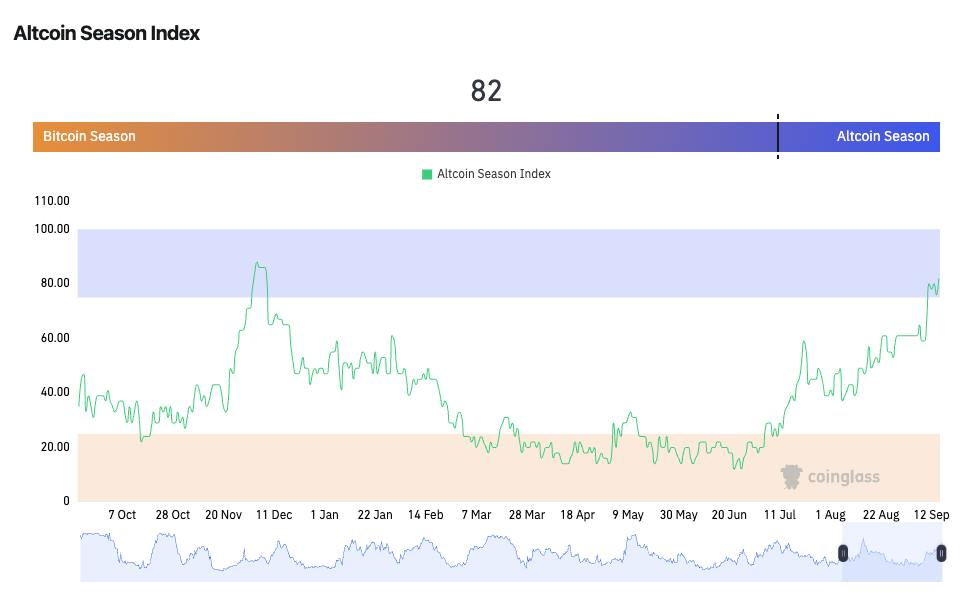Screen dimensions: 961x600
Task: Select the 12 Sep date on the x-axis
Action: (932, 515)
